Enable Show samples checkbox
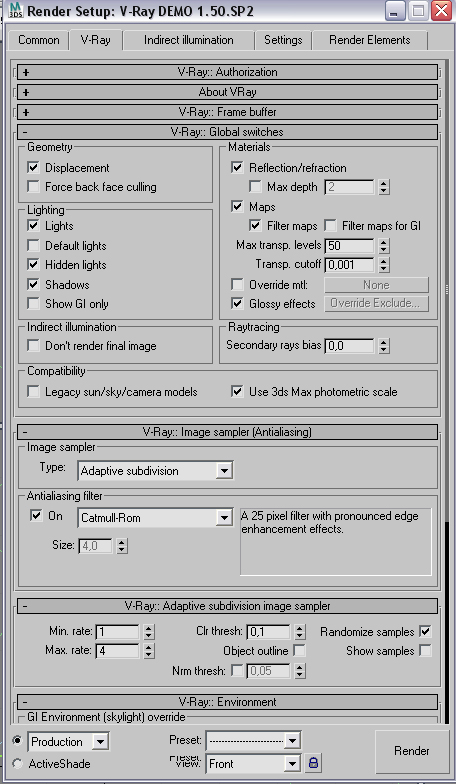This screenshot has width=456, height=784. click(425, 650)
